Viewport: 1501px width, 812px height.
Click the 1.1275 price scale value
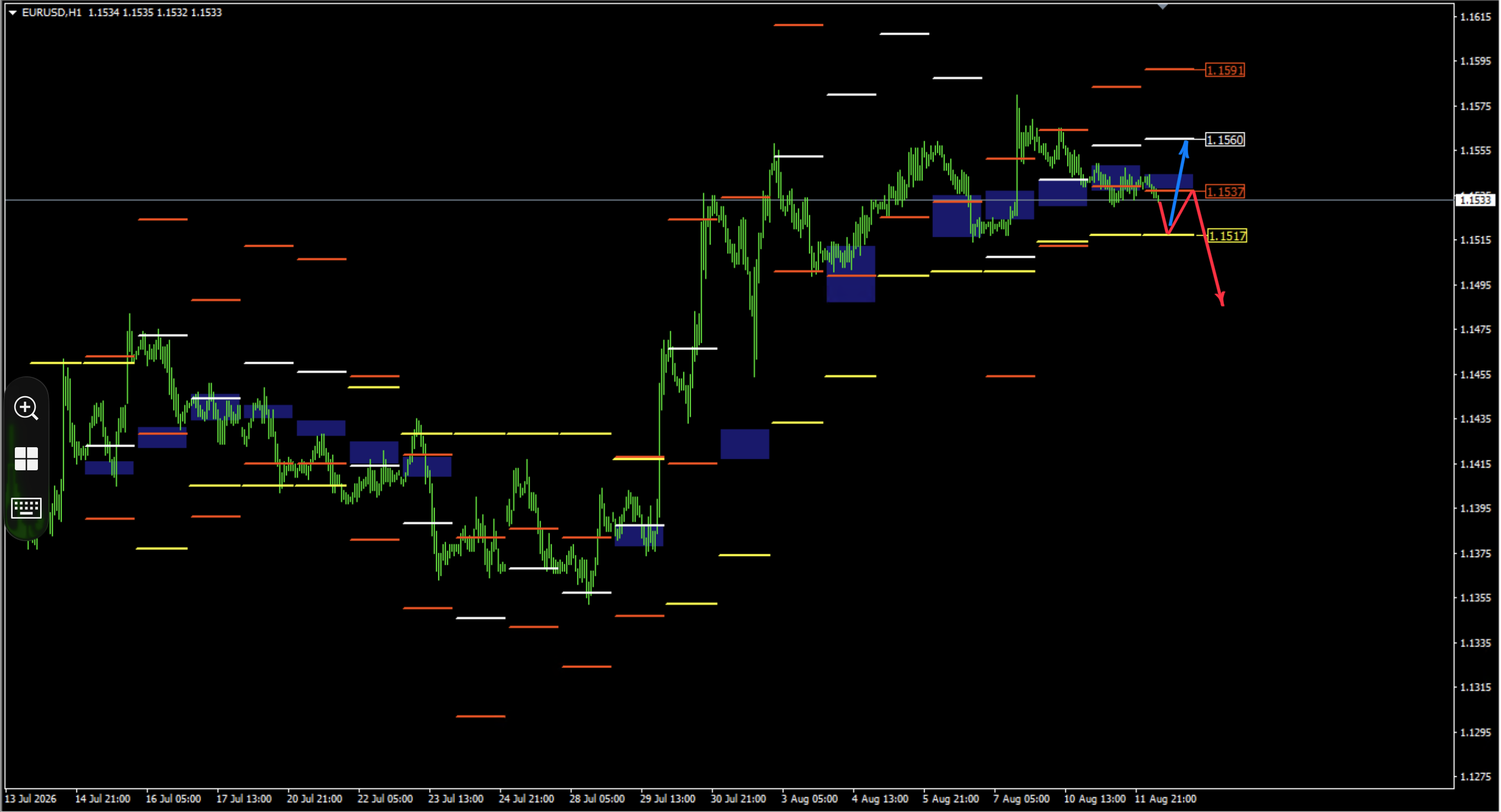pos(1475,777)
